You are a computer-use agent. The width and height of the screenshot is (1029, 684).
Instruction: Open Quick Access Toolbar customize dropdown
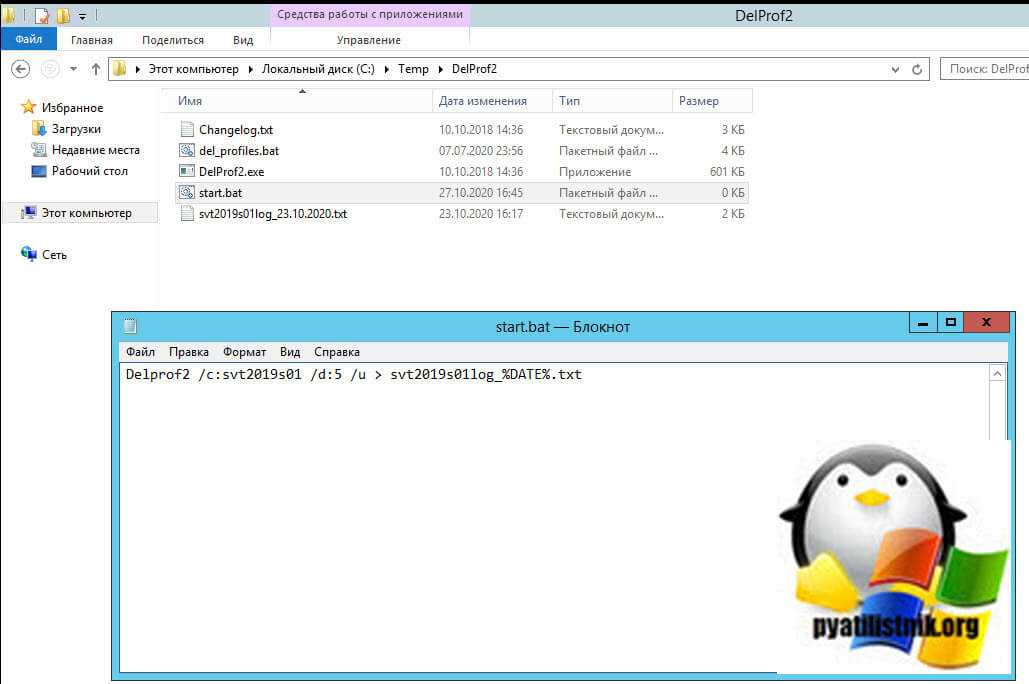click(82, 16)
